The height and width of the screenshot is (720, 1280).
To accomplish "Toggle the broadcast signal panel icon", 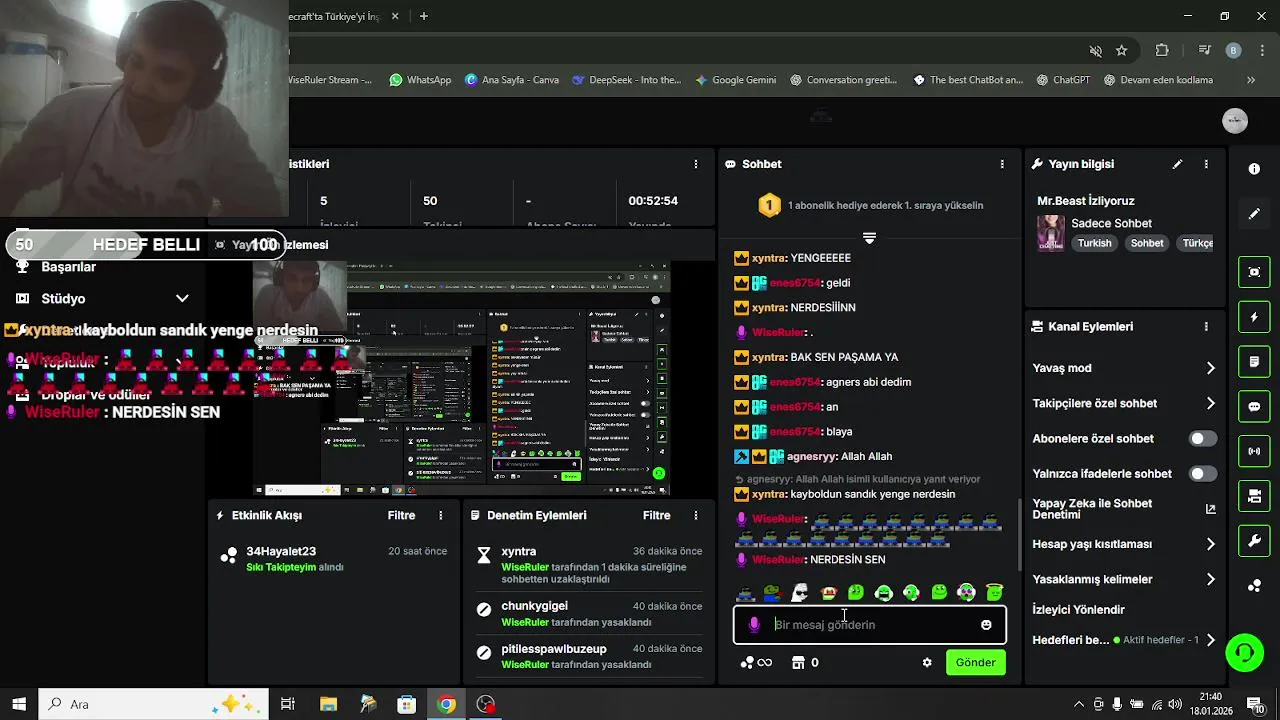I will point(1254,451).
